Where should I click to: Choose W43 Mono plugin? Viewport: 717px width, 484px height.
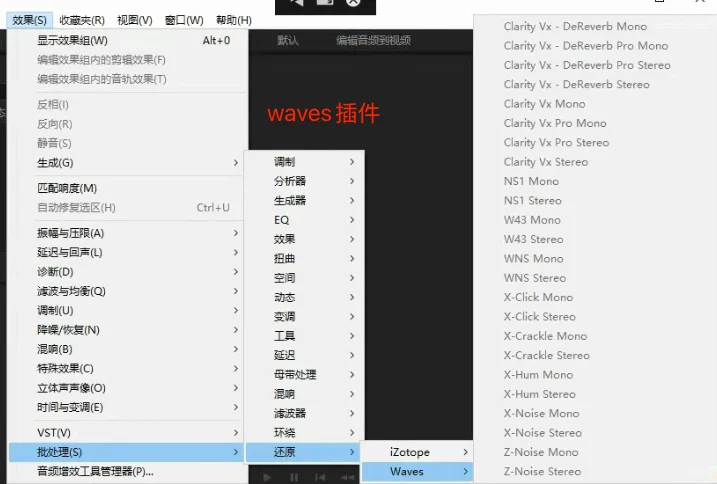pyautogui.click(x=532, y=220)
